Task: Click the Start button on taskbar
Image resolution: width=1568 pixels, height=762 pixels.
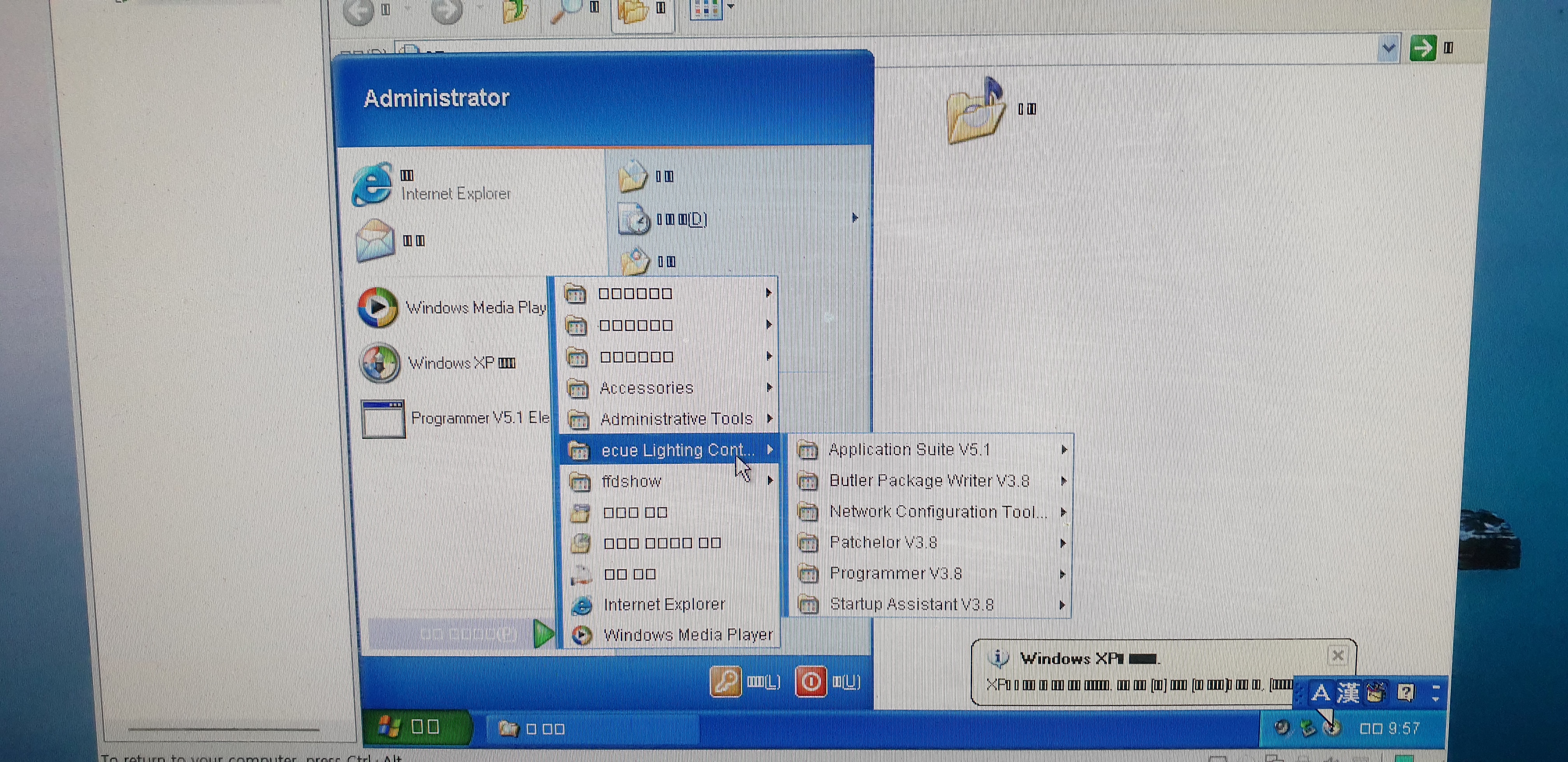Action: pos(417,727)
